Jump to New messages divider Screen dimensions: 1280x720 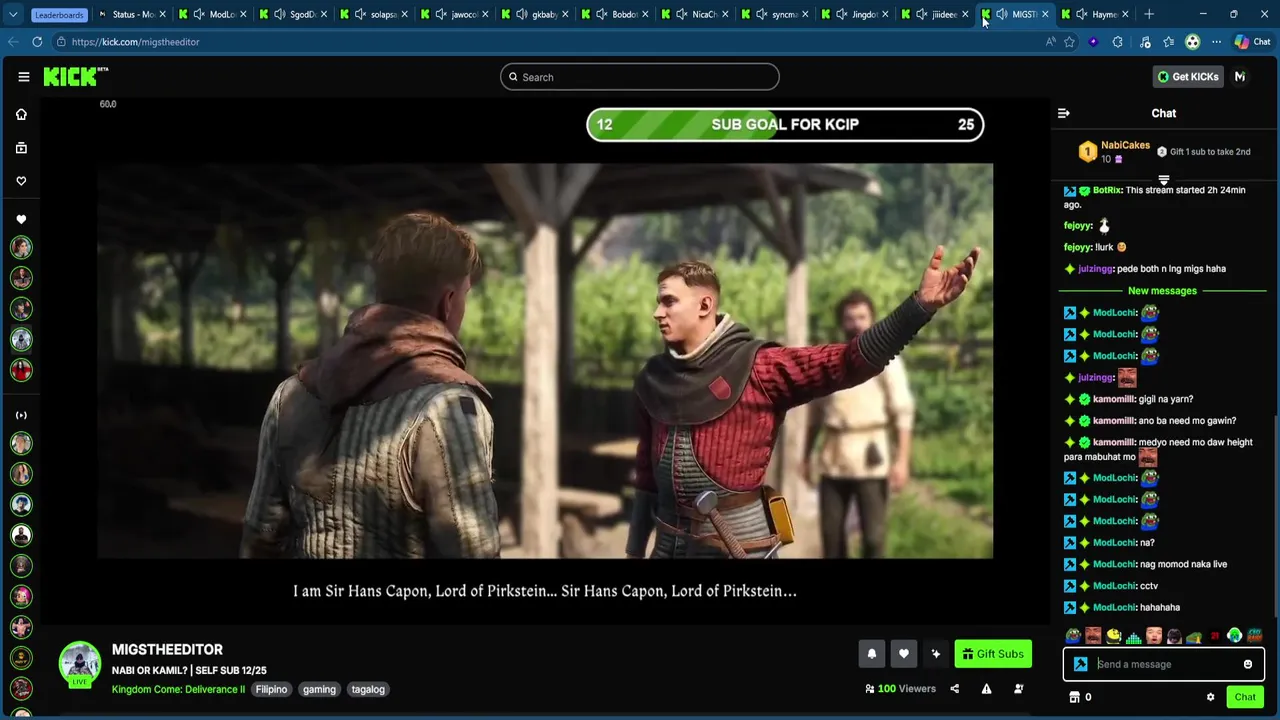1162,291
